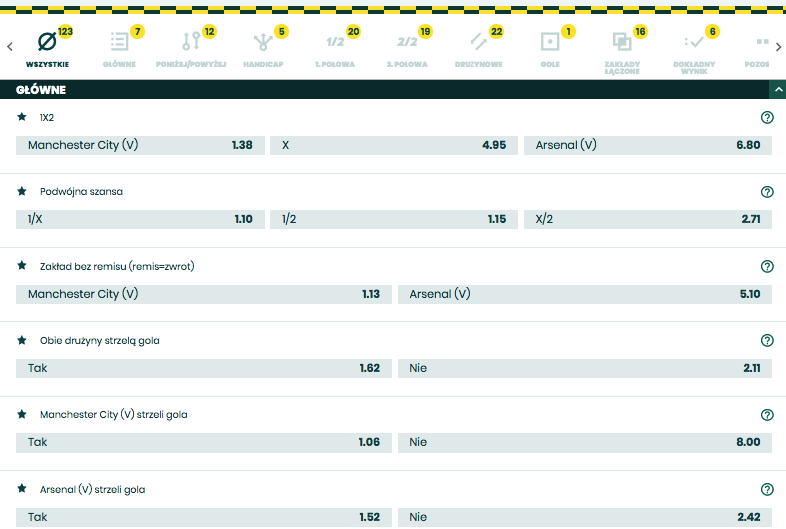
Task: Open the Drużynowe markets tab
Action: (478, 43)
